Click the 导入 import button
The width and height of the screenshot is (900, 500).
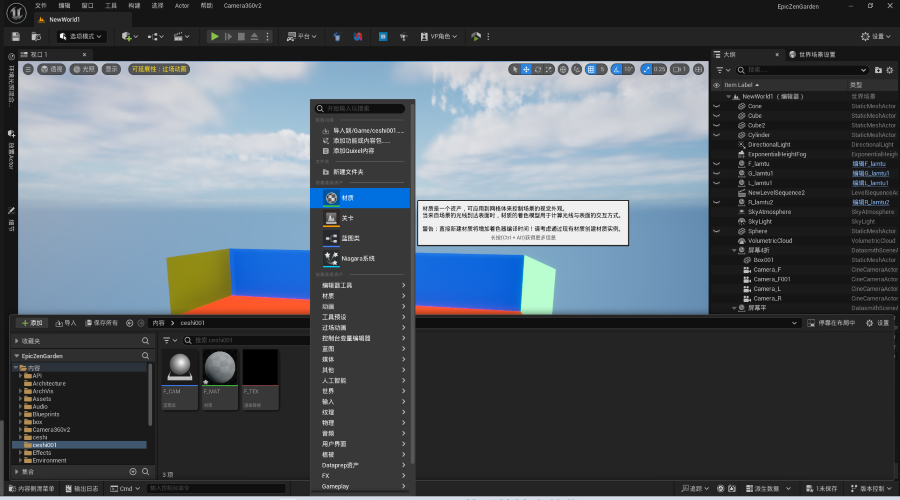click(65, 323)
